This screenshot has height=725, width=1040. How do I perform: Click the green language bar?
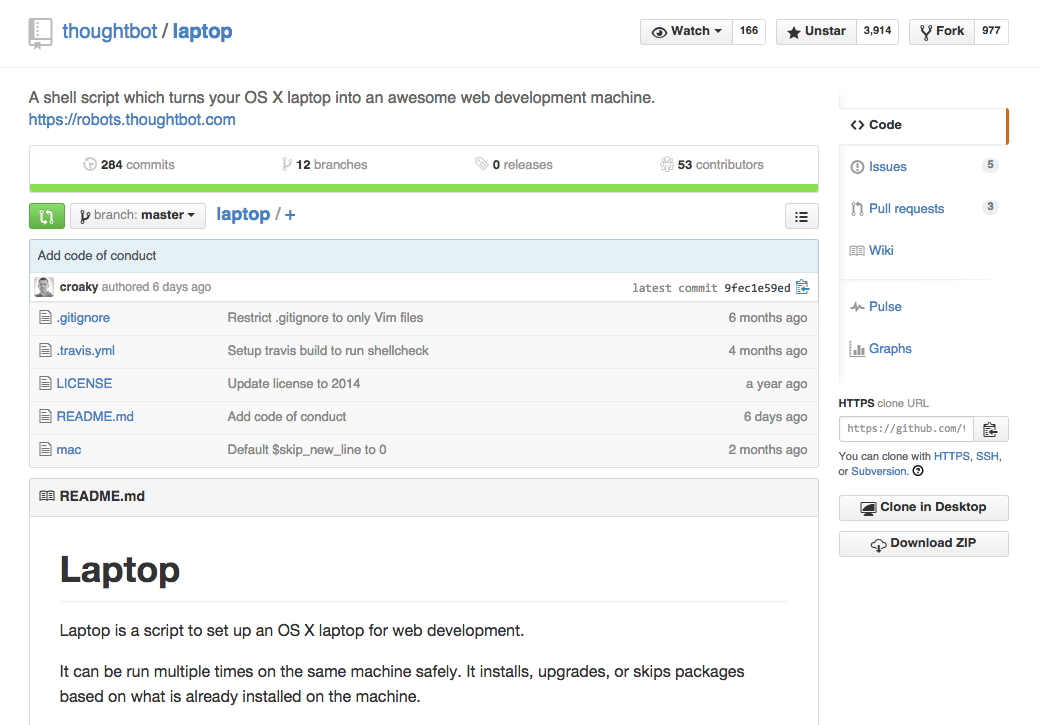[x=424, y=187]
